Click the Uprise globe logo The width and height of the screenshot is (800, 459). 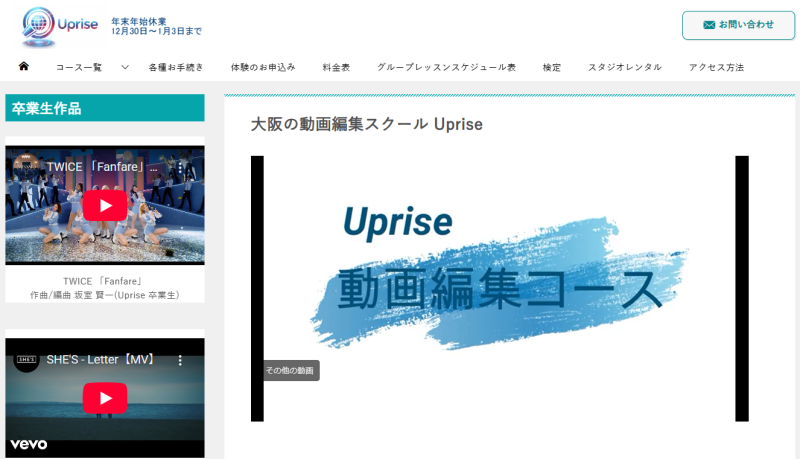point(38,26)
